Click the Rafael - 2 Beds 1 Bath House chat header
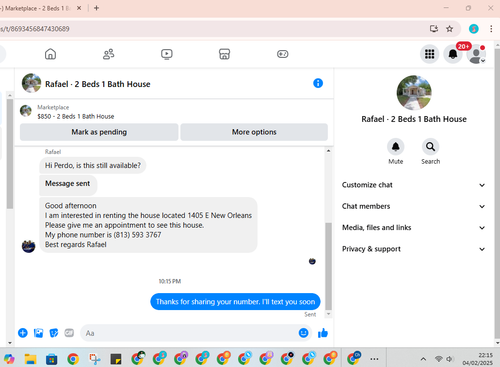 click(98, 84)
